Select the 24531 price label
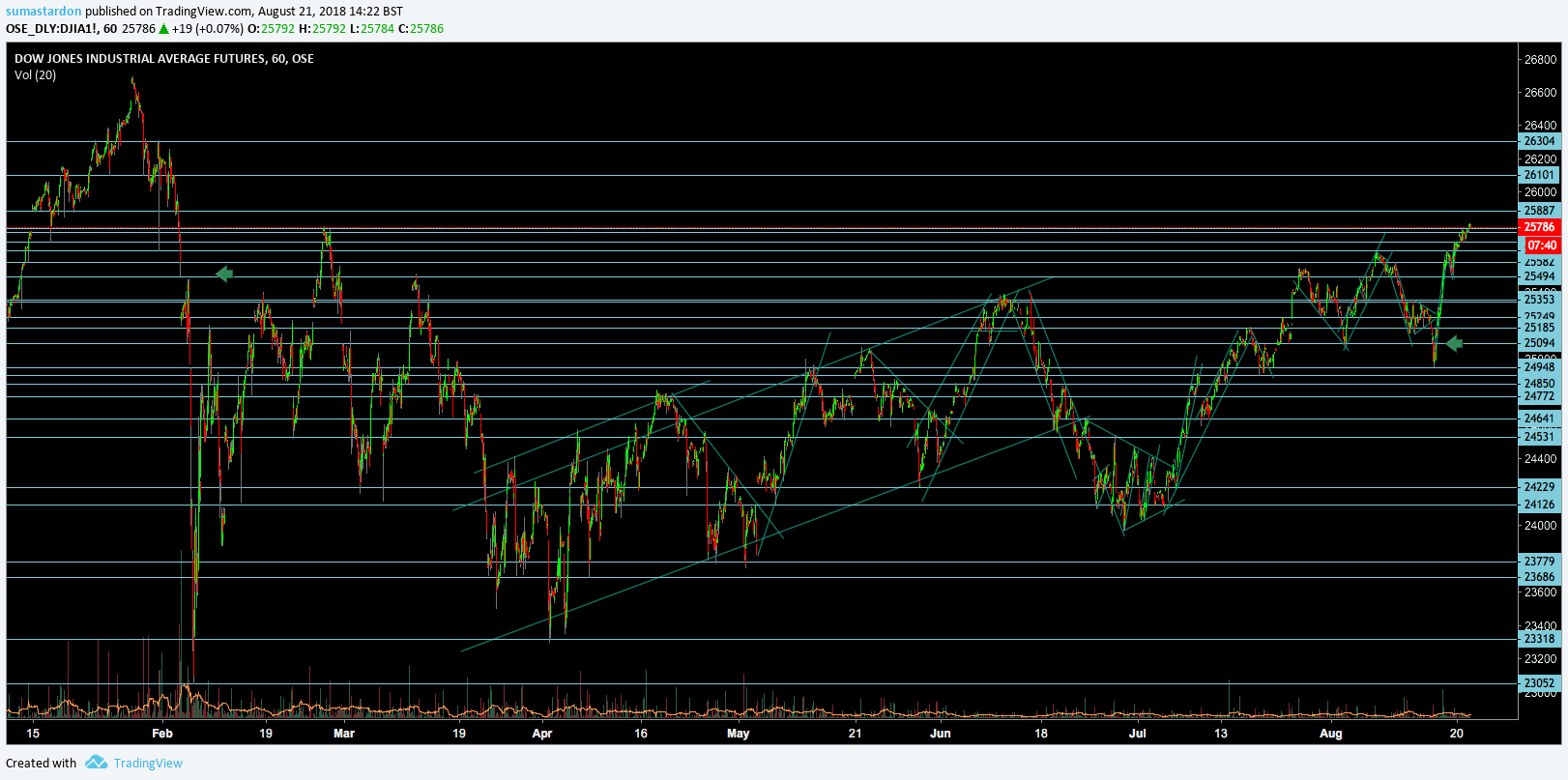The image size is (1568, 780). click(1539, 437)
